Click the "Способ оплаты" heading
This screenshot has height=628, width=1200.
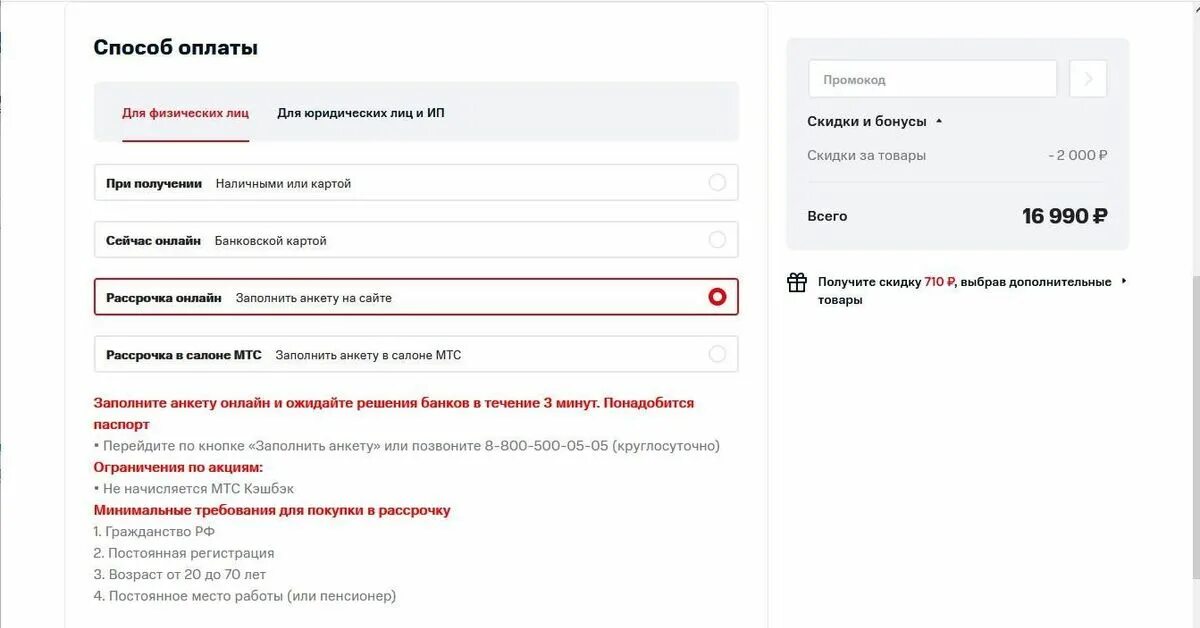tap(175, 47)
